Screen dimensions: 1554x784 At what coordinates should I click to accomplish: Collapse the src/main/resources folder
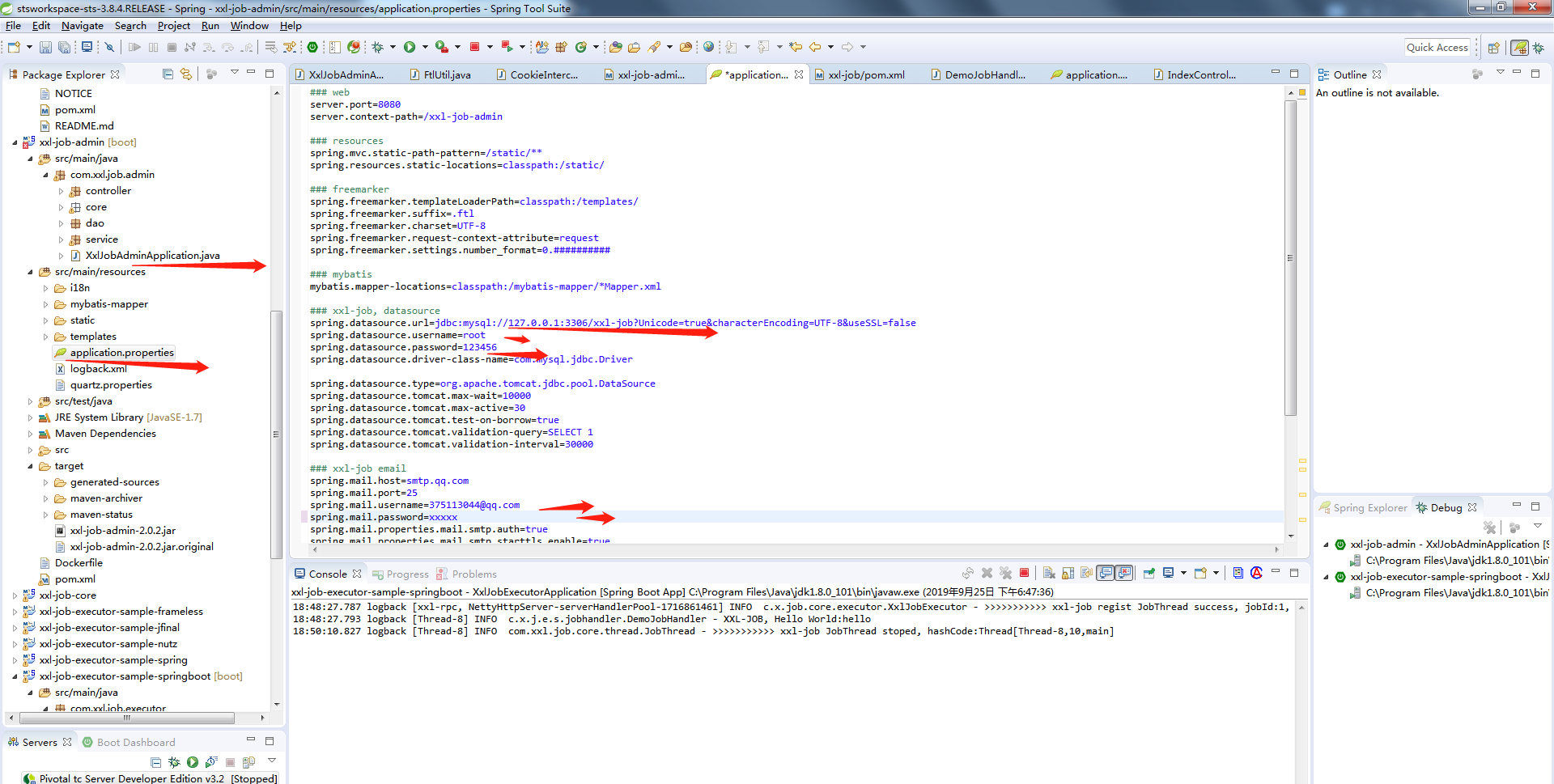31,271
